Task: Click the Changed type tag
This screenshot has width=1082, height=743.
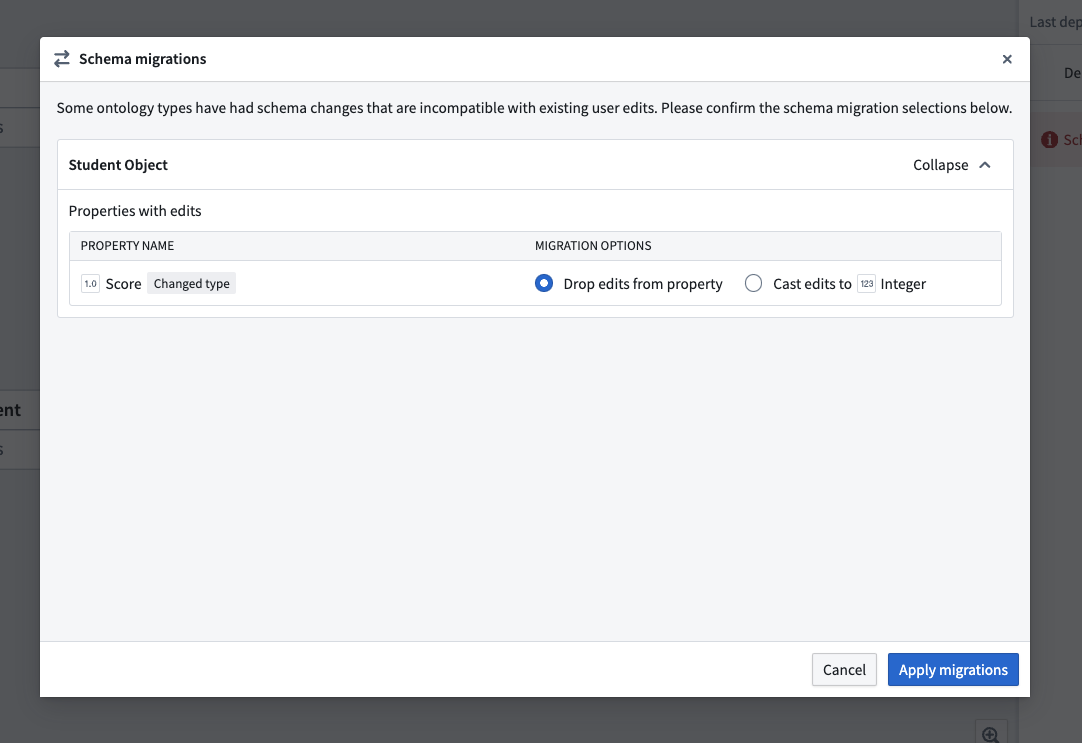Action: 191,284
